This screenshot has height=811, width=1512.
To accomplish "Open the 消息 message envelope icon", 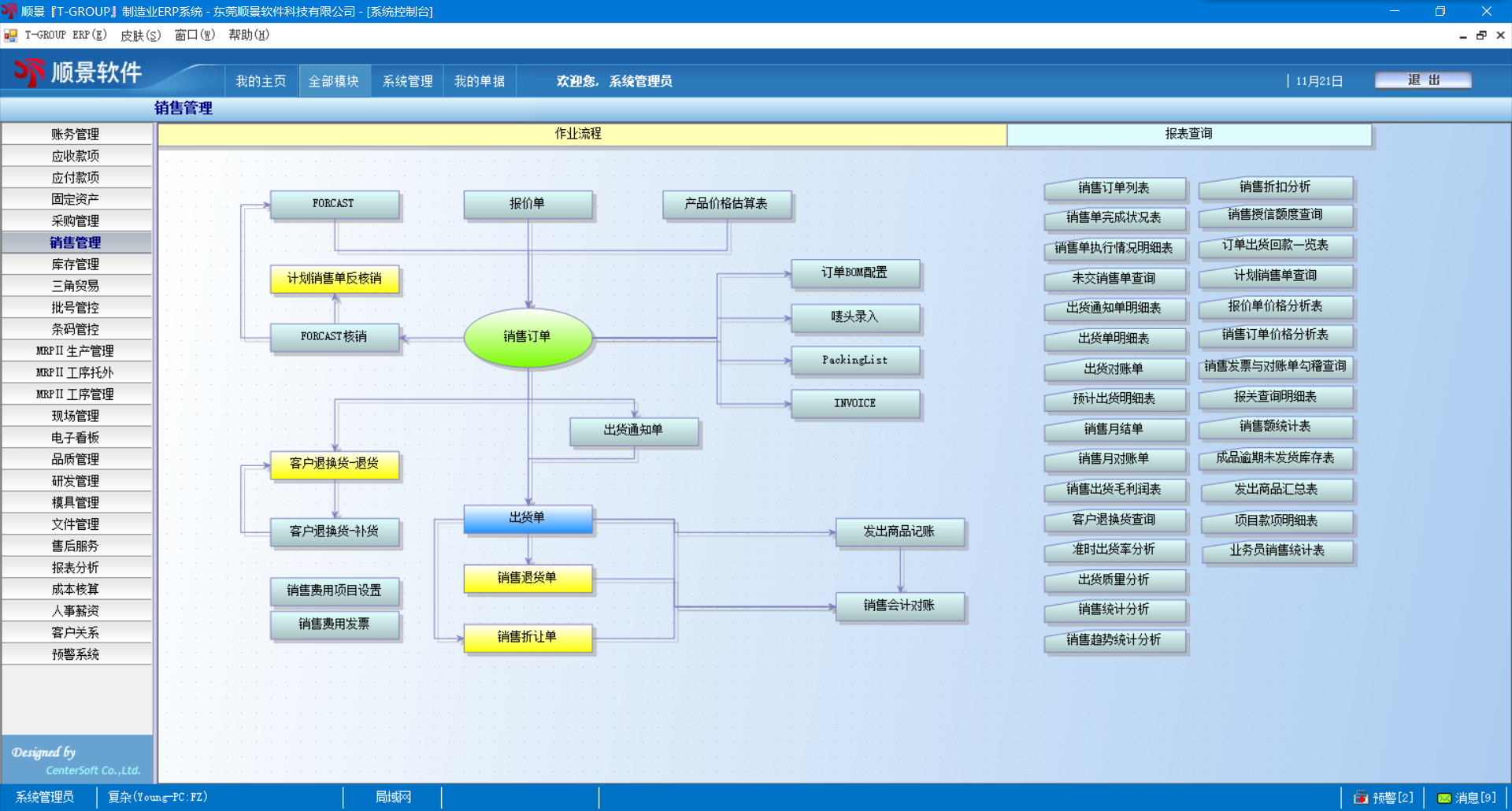I will [x=1444, y=798].
